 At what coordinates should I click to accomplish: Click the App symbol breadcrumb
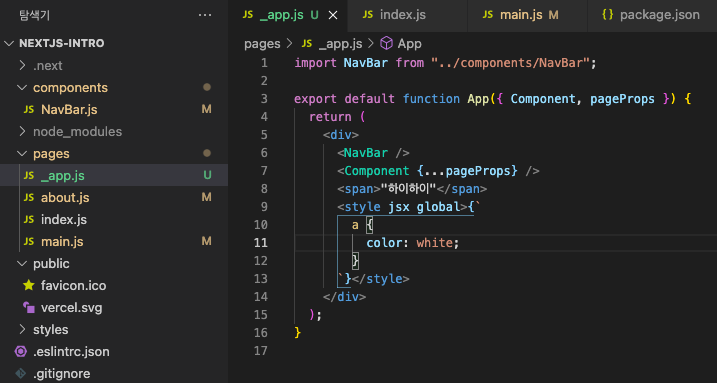(409, 44)
